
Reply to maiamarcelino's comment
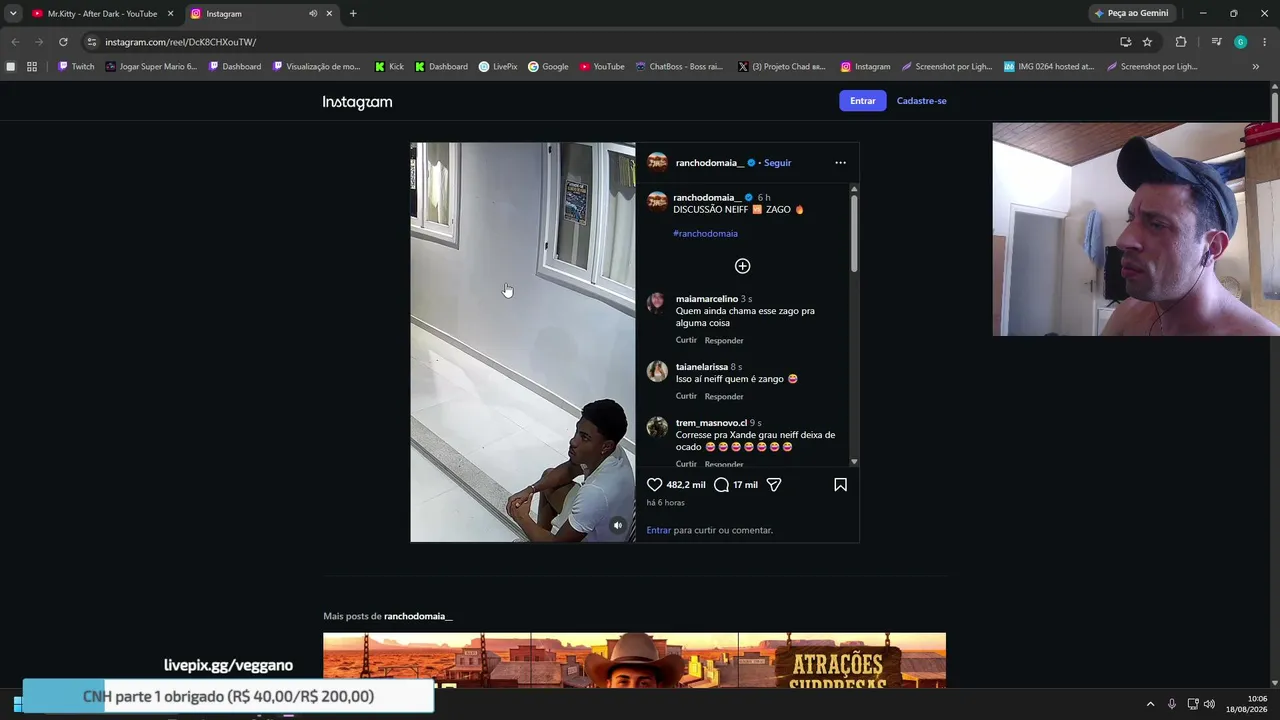(724, 341)
